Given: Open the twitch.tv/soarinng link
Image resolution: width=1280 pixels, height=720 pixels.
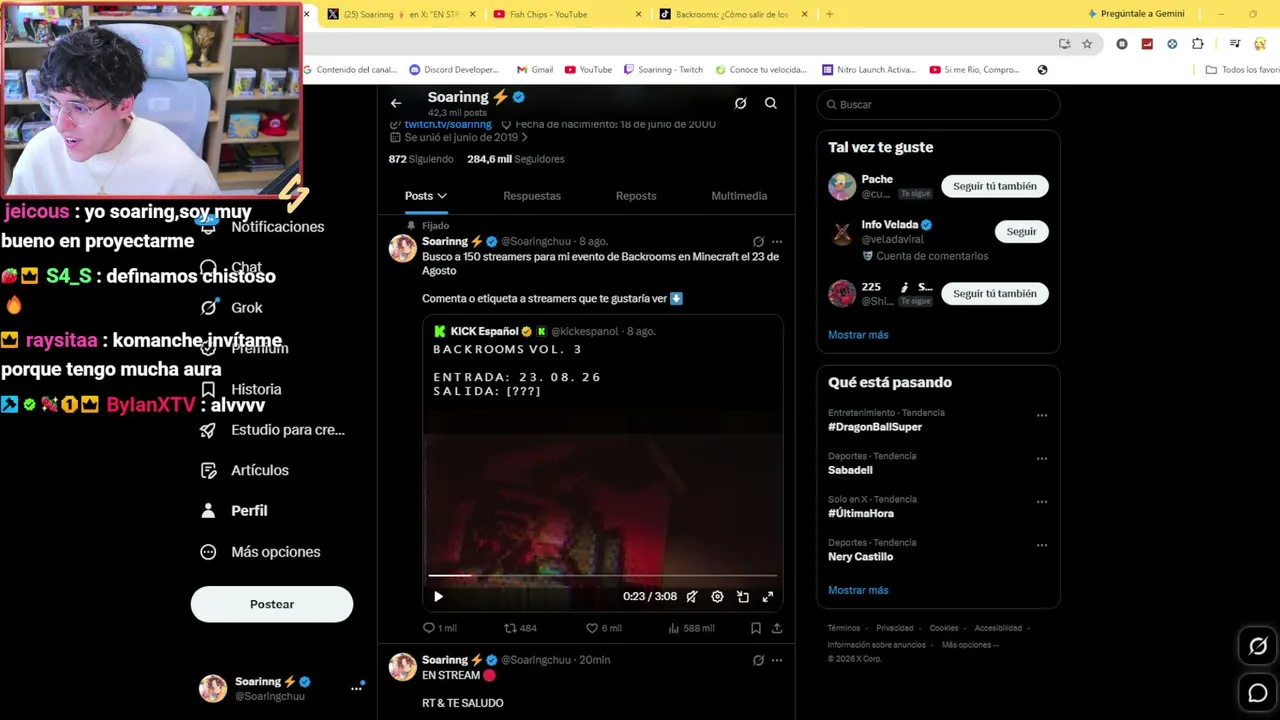Looking at the screenshot, I should click(448, 125).
